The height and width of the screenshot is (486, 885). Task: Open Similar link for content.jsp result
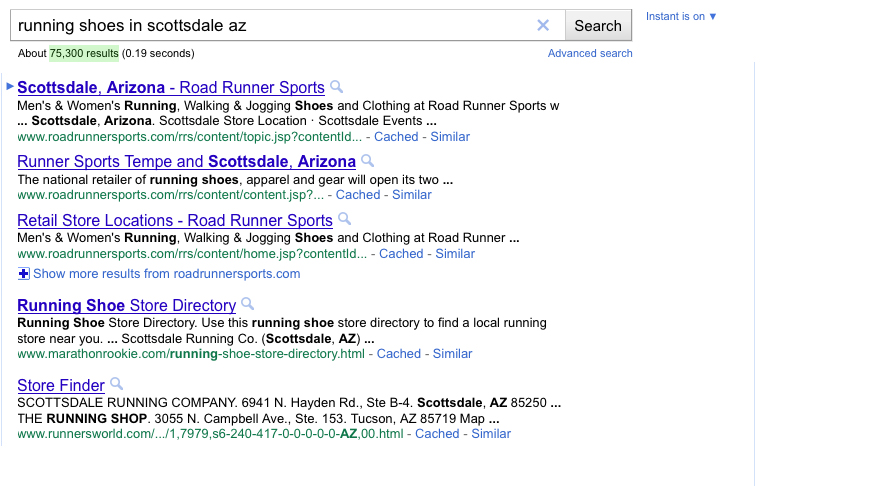411,195
